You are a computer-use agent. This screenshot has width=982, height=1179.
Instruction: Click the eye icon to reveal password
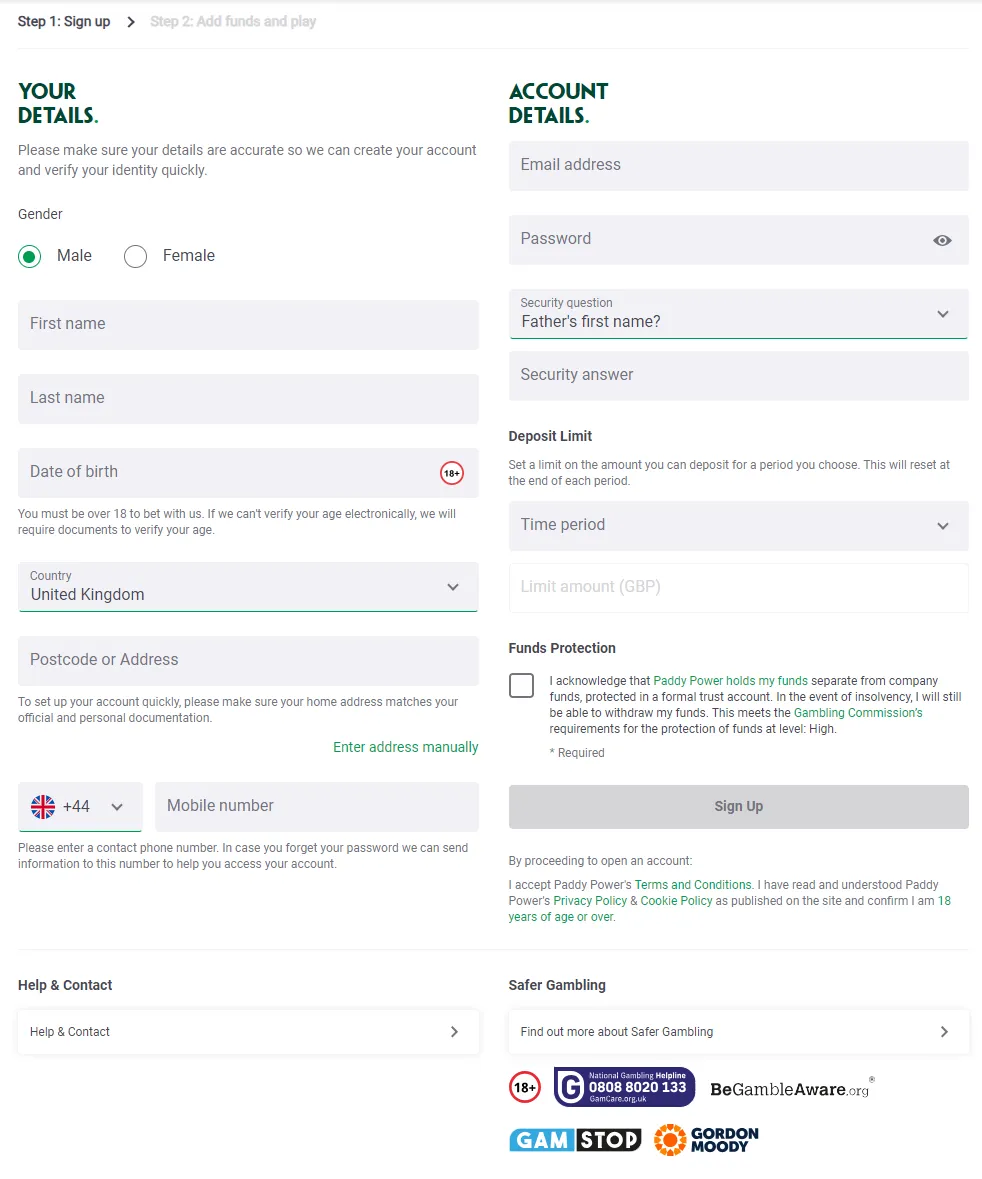[941, 240]
